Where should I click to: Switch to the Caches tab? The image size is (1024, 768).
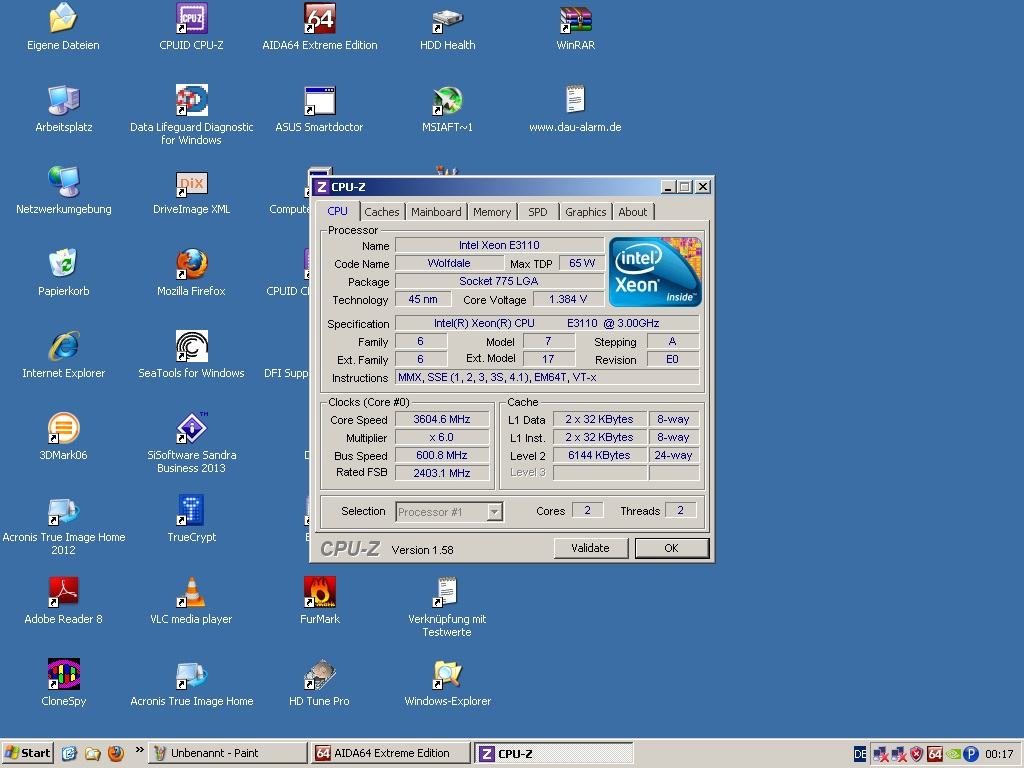click(381, 212)
